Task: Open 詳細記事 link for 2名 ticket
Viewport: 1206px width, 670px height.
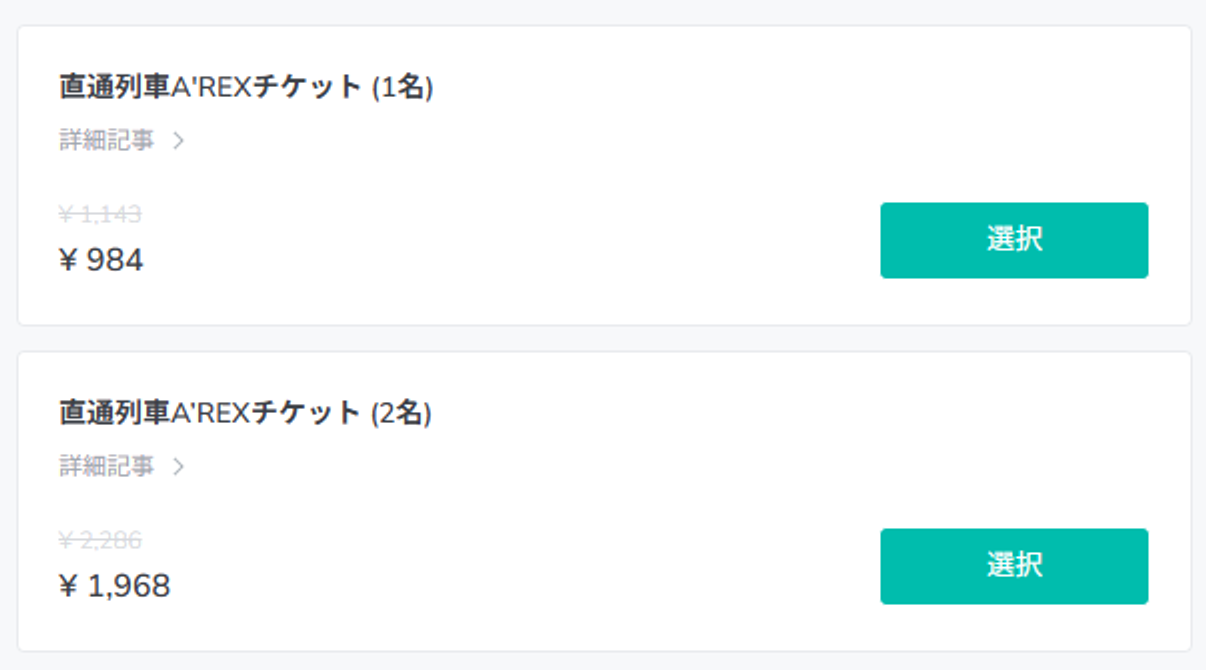Action: coord(107,467)
